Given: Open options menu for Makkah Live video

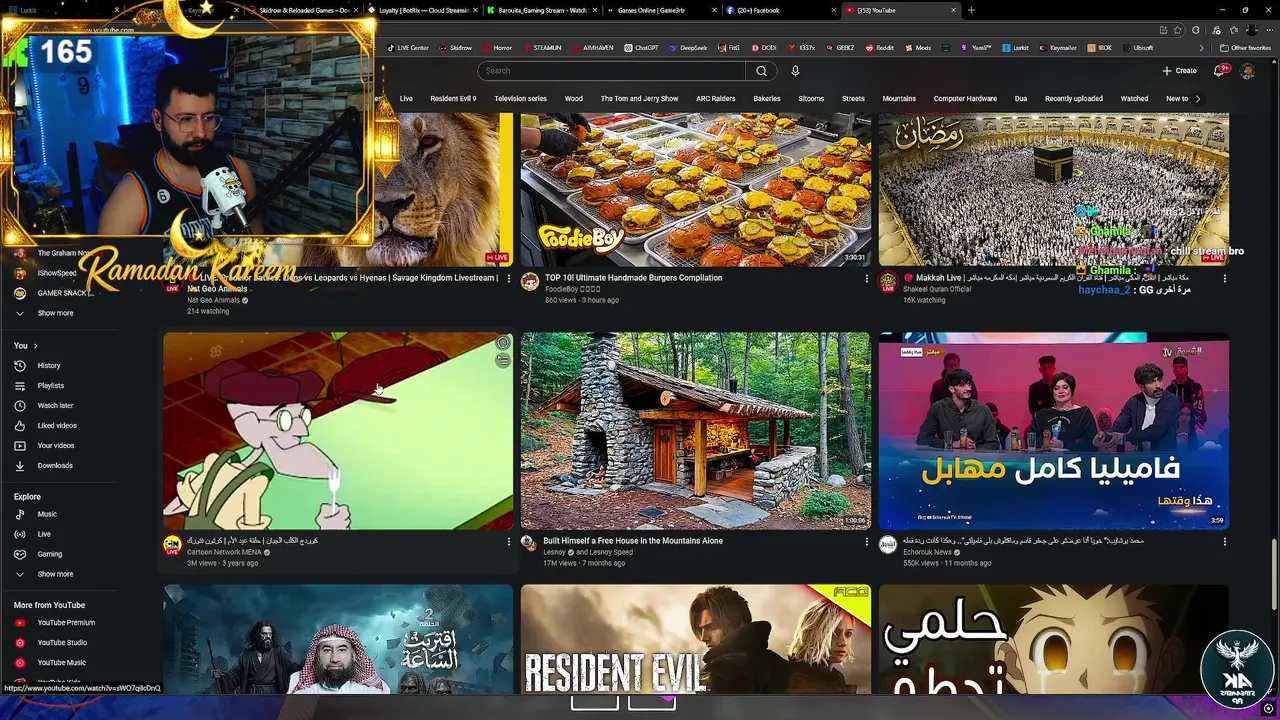Looking at the screenshot, I should point(1225,279).
